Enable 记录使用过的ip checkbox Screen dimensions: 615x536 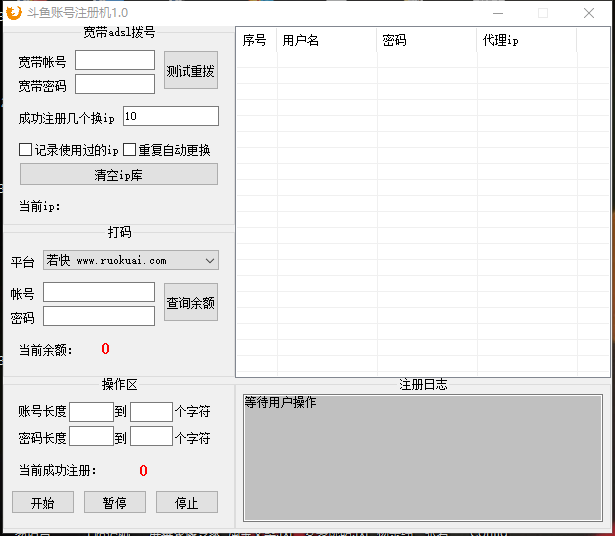pos(26,150)
